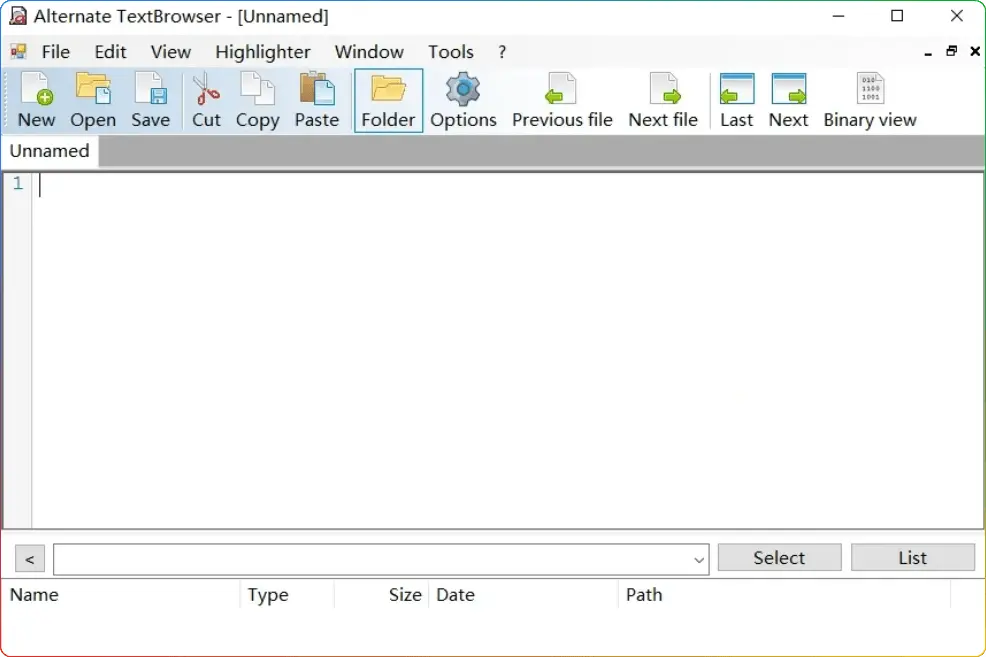986x657 pixels.
Task: Sort file list by Path column
Action: click(x=784, y=595)
